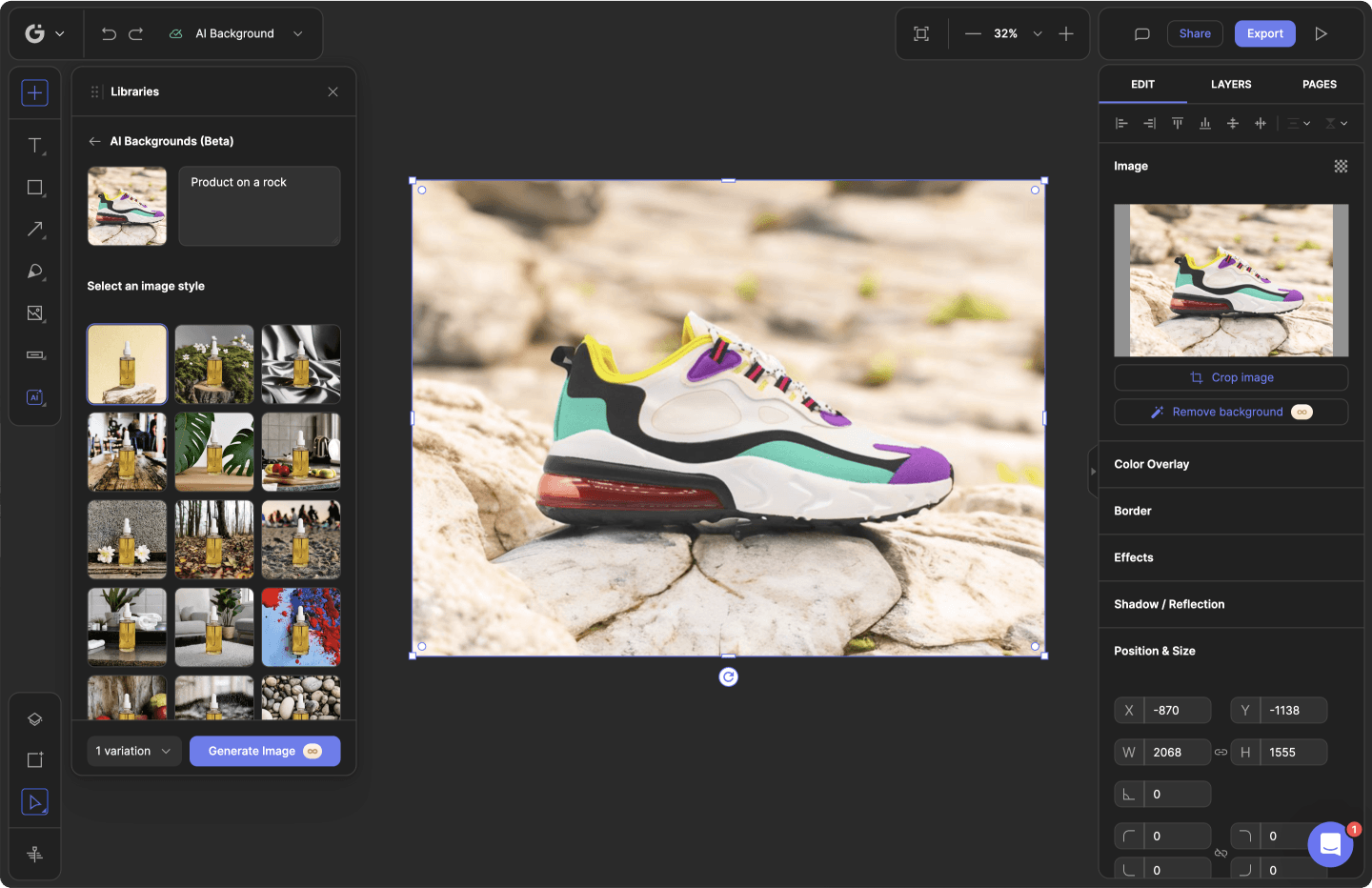The image size is (1372, 888).
Task: Open the 1 variation dropdown
Action: (x=134, y=751)
